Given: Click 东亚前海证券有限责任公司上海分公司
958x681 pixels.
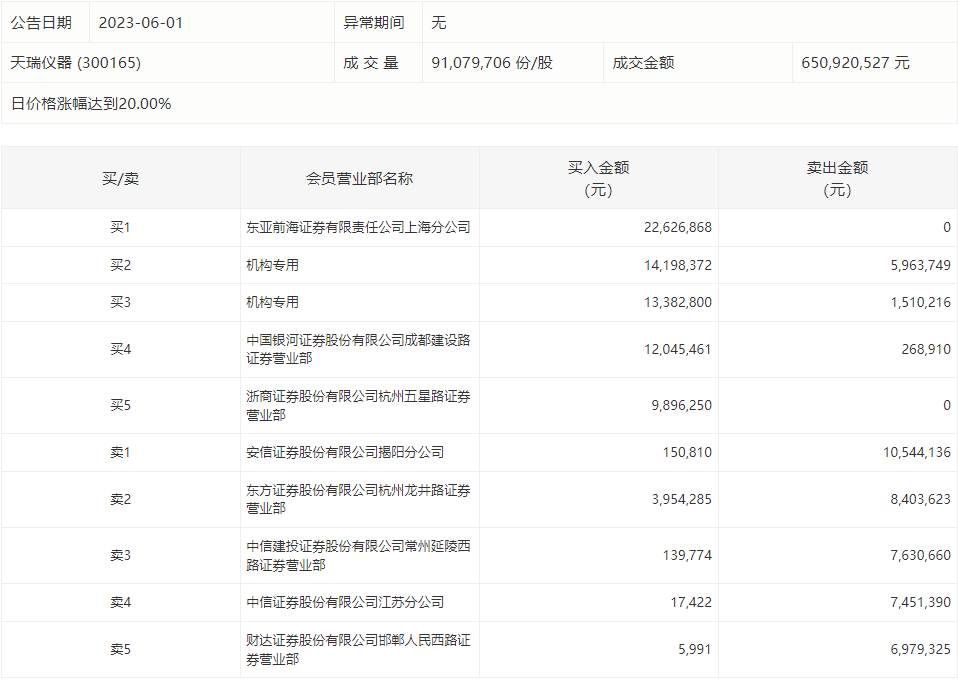Looking at the screenshot, I should (358, 227).
